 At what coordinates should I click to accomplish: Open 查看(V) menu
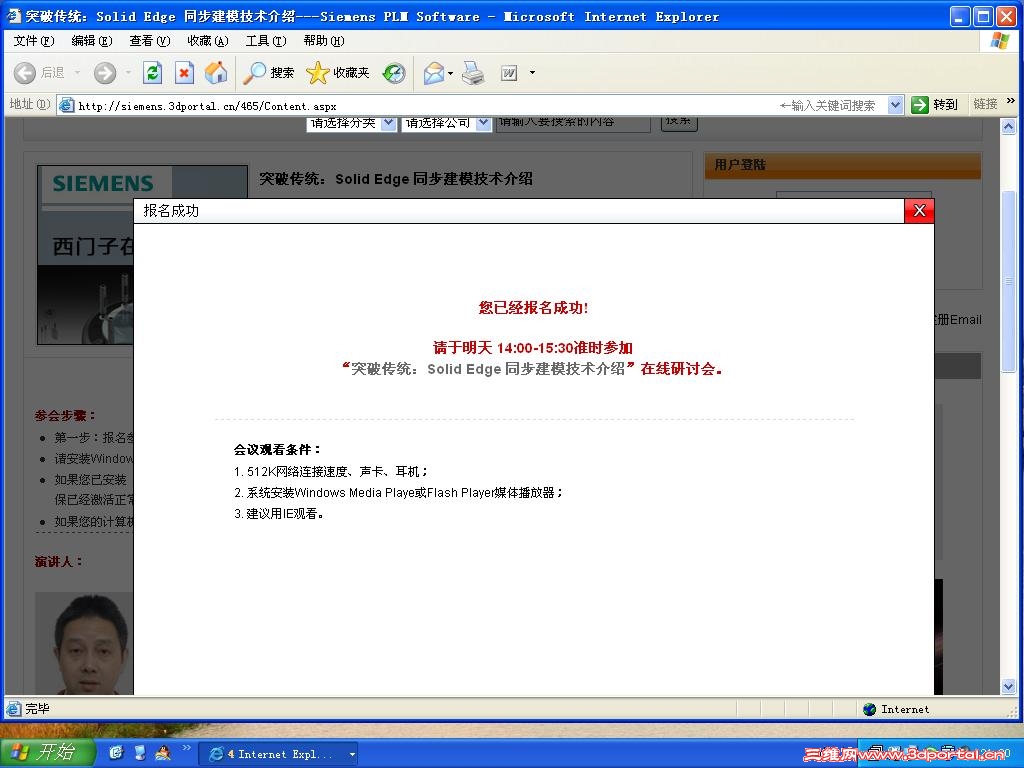point(150,40)
